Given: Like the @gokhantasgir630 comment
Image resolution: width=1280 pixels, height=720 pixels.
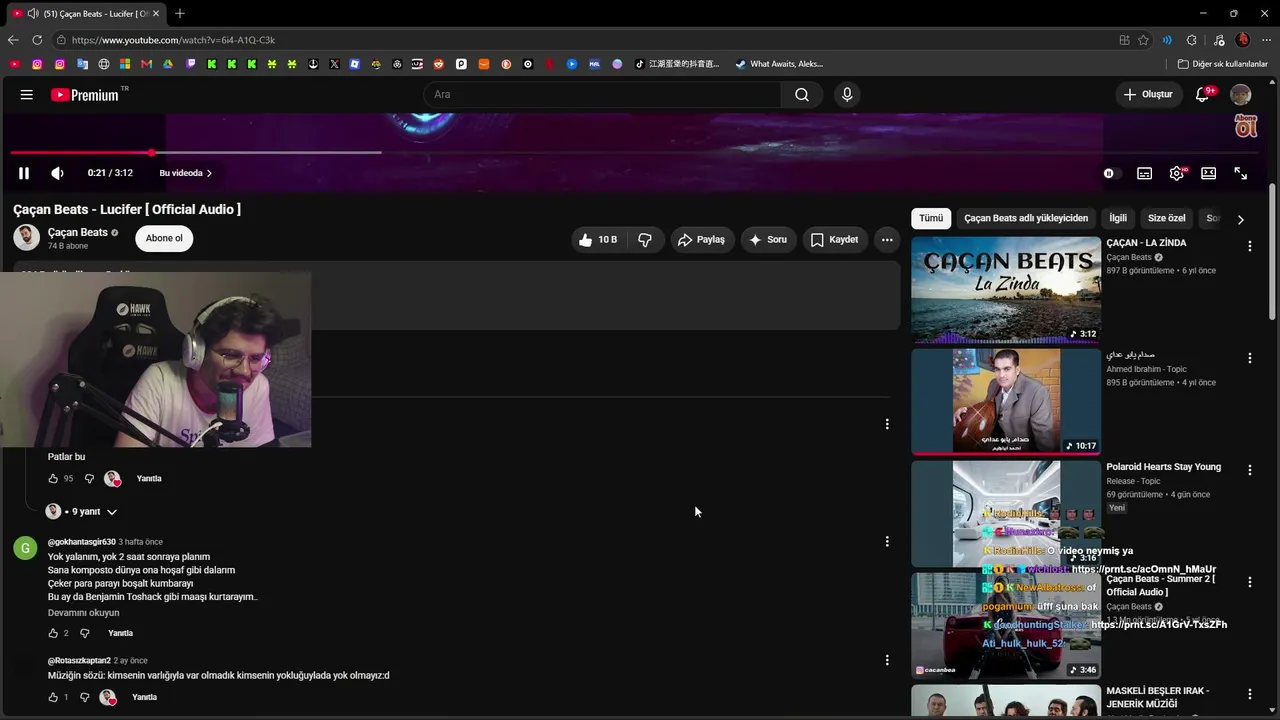Looking at the screenshot, I should 53,633.
